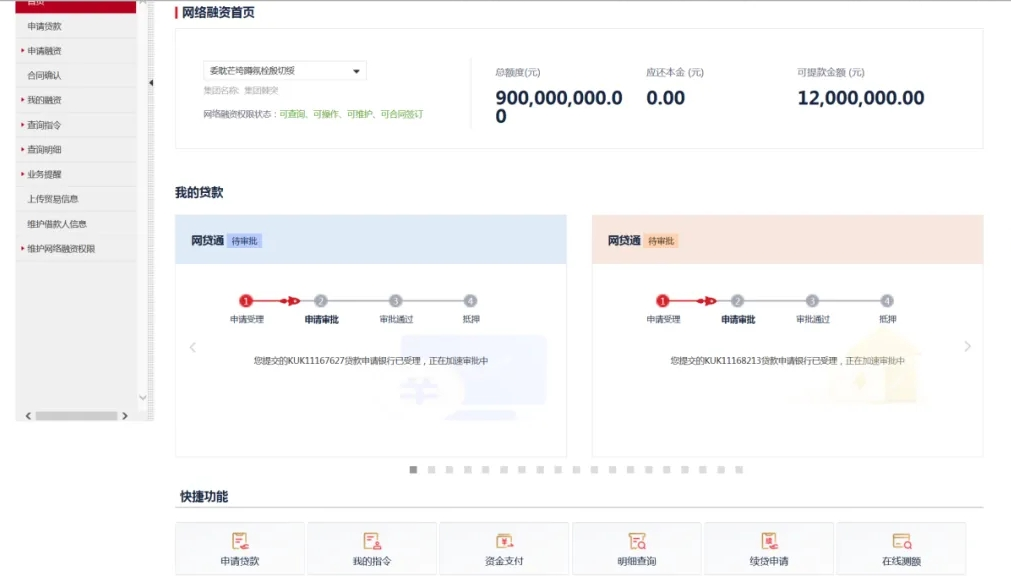
Task: Click the KUK11167627 loan application message
Action: tap(371, 361)
